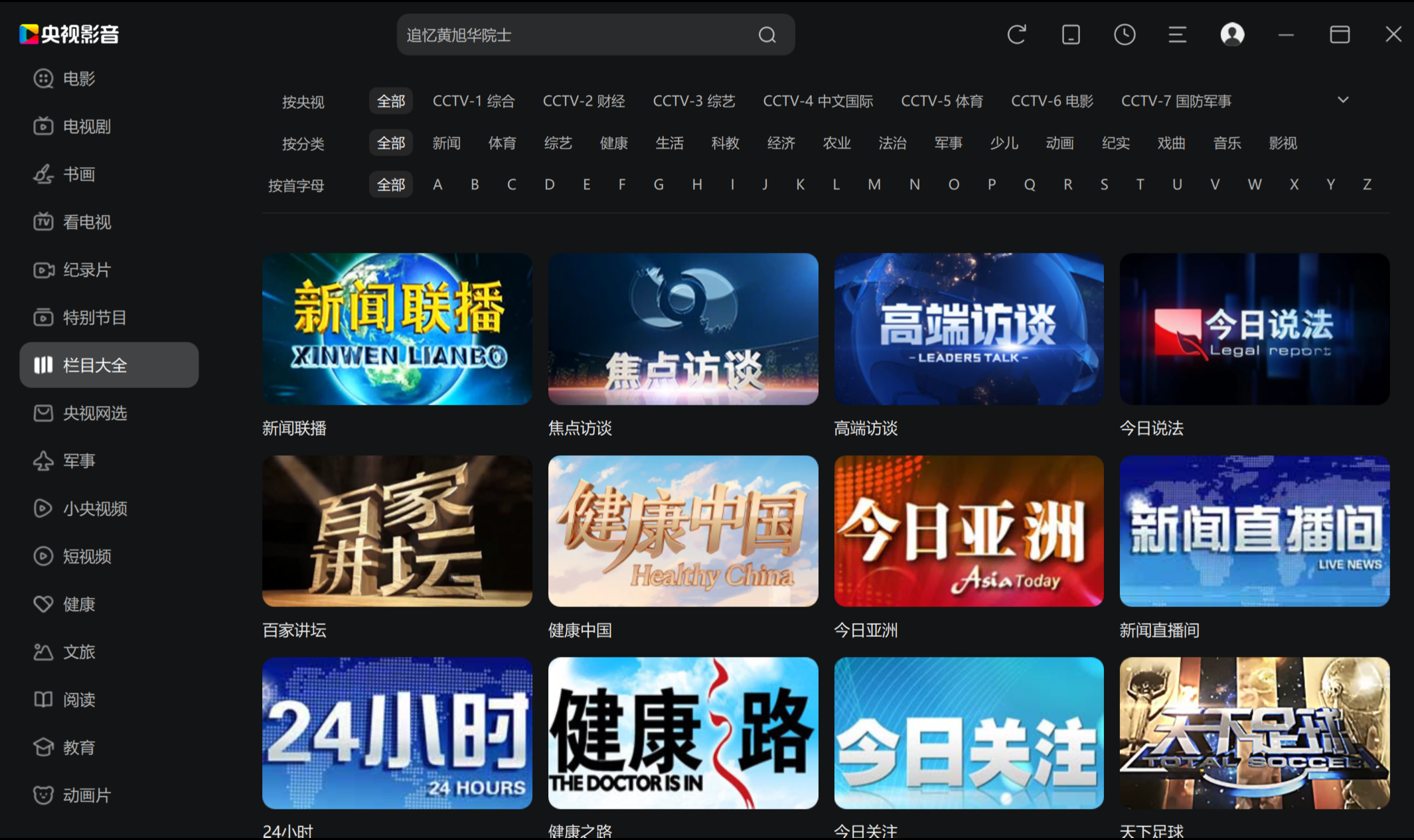This screenshot has width=1414, height=840.
Task: Click the 今日说法 title text
Action: pos(1152,428)
